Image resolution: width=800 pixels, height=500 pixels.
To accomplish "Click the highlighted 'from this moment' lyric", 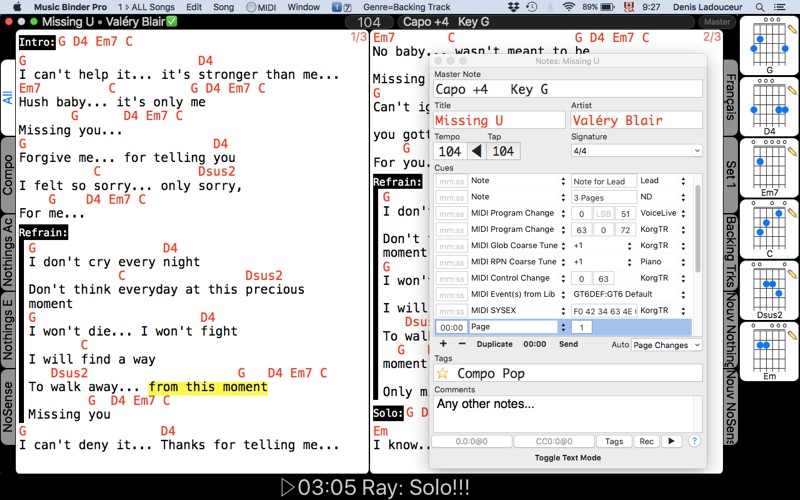I will (x=208, y=387).
